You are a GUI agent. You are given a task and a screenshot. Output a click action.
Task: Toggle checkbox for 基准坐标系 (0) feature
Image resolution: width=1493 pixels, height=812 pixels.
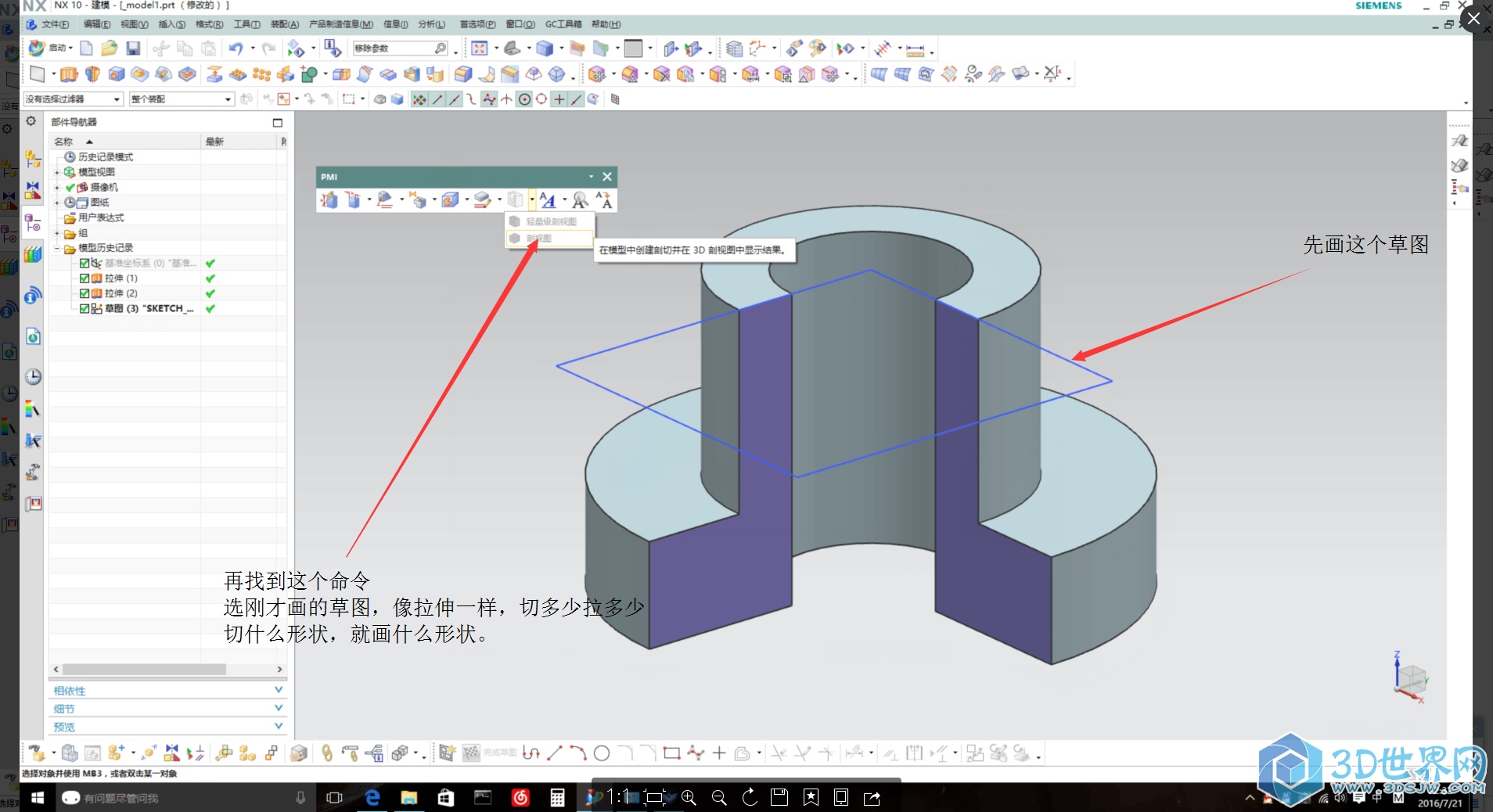[x=85, y=264]
